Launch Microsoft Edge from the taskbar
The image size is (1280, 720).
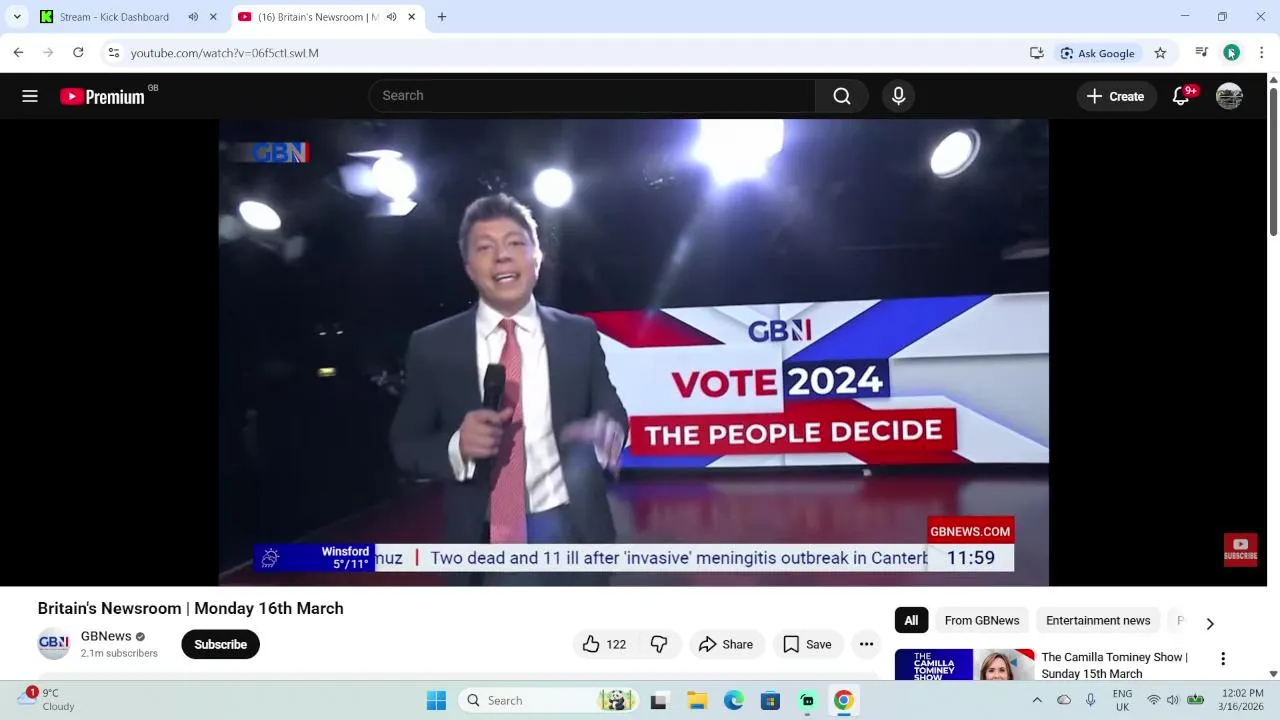pyautogui.click(x=734, y=701)
